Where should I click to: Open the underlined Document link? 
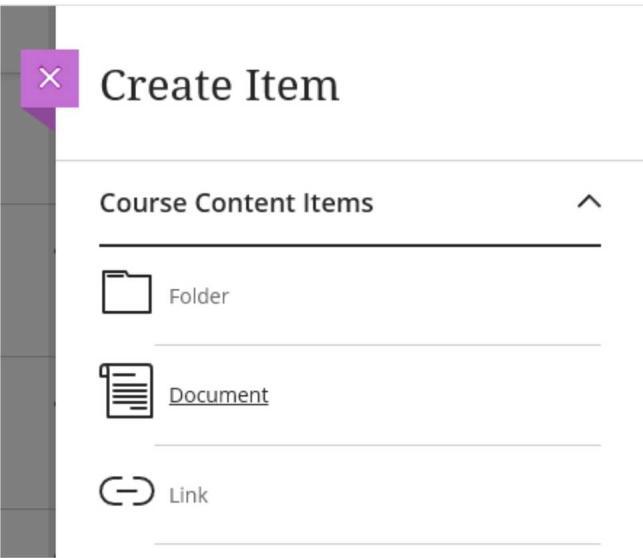tap(218, 395)
